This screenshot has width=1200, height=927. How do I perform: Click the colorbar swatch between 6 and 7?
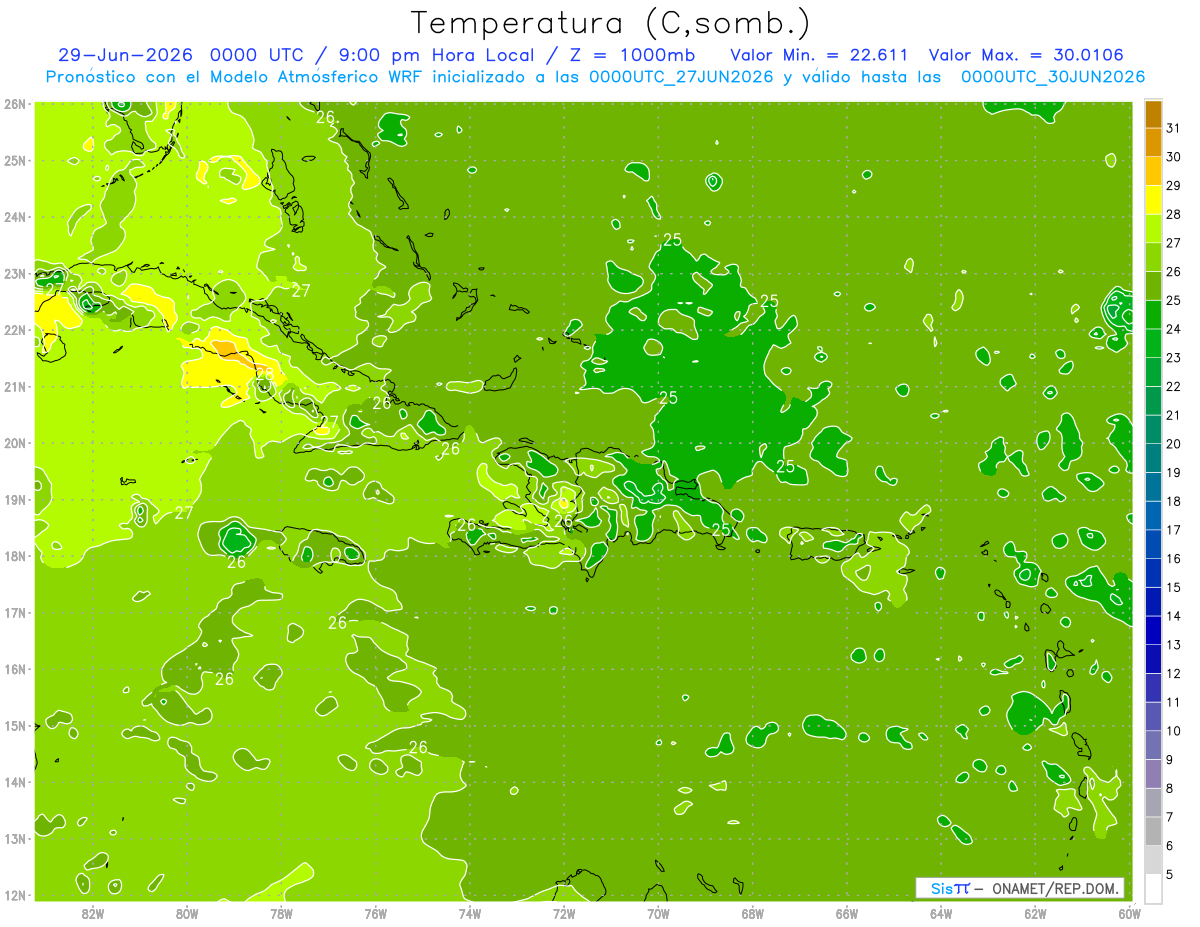(x=1153, y=830)
